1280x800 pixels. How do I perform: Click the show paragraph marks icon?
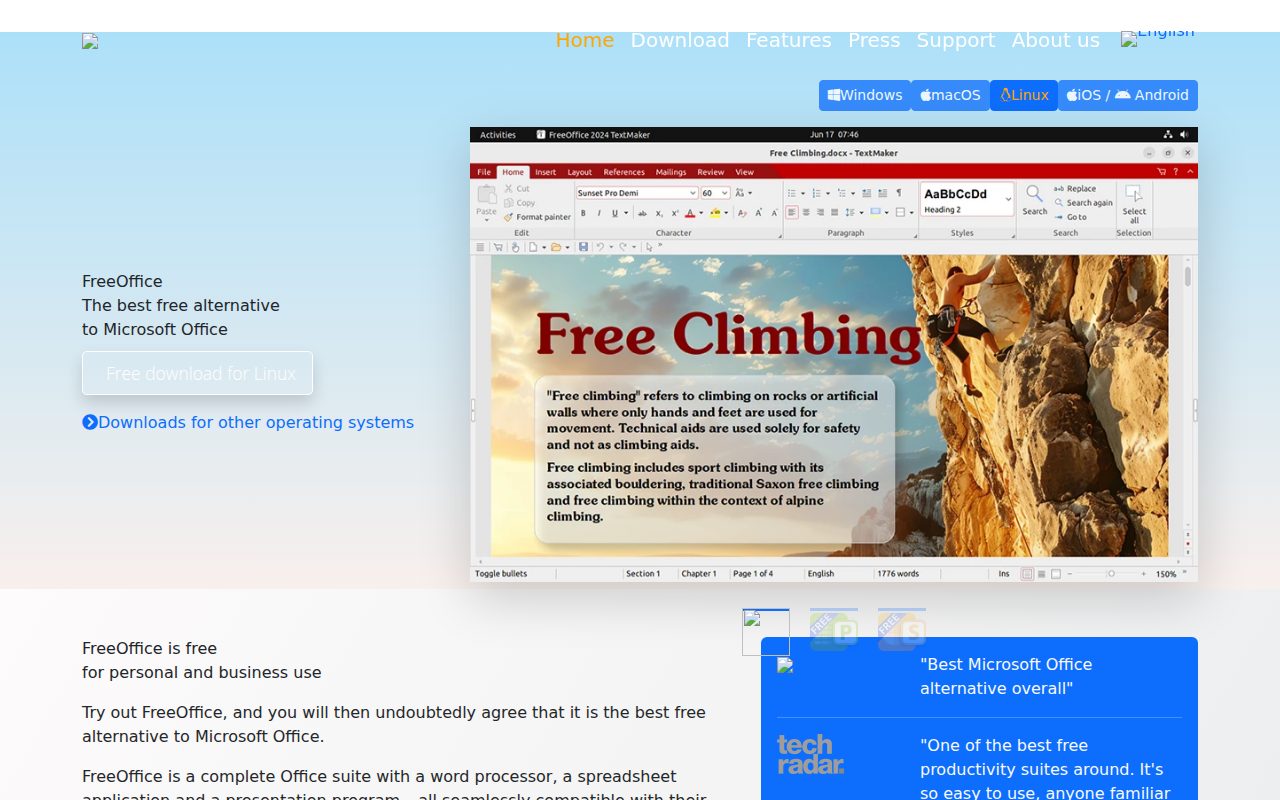pos(899,193)
